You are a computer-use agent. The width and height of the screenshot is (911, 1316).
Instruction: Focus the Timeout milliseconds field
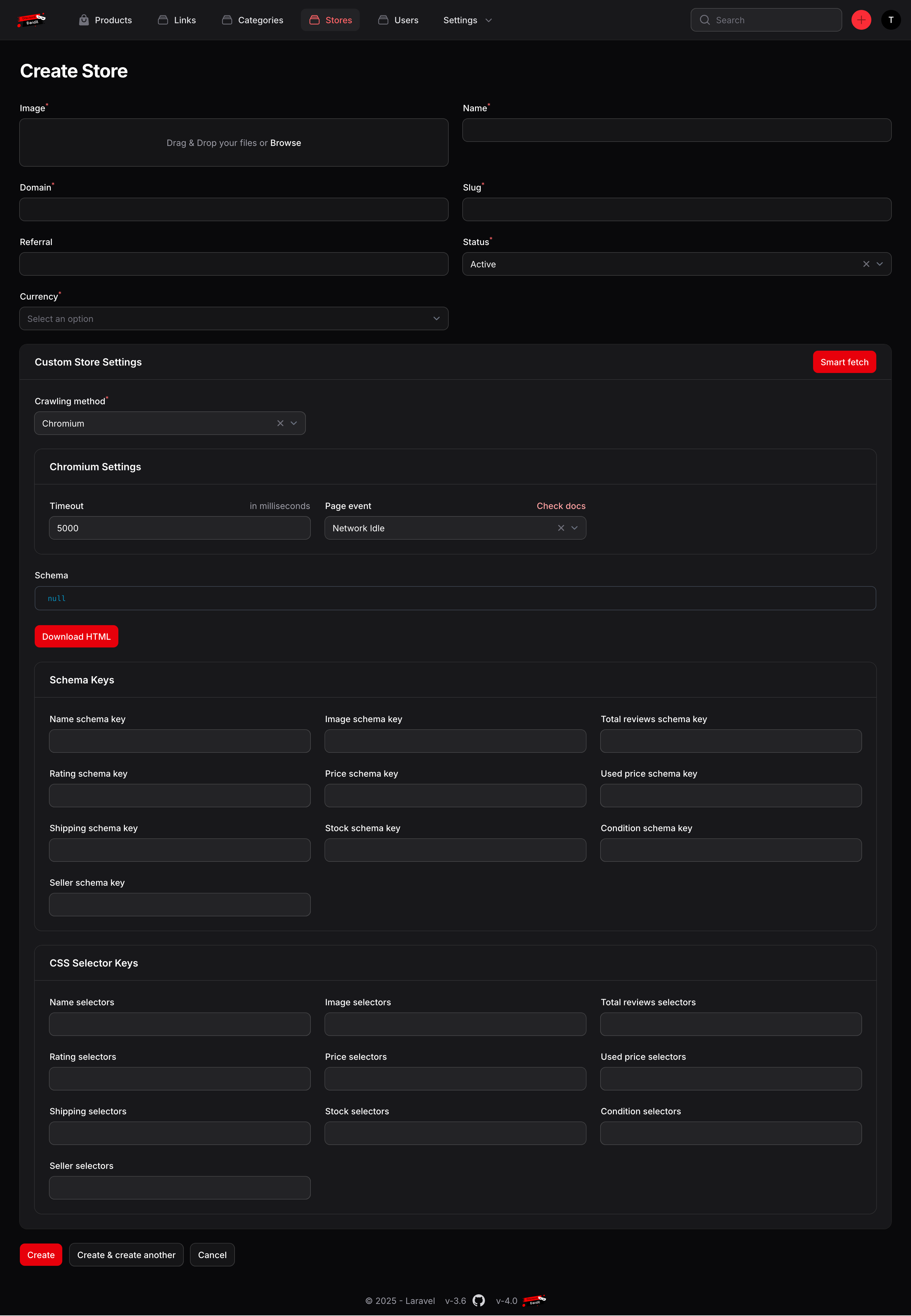[x=180, y=528]
